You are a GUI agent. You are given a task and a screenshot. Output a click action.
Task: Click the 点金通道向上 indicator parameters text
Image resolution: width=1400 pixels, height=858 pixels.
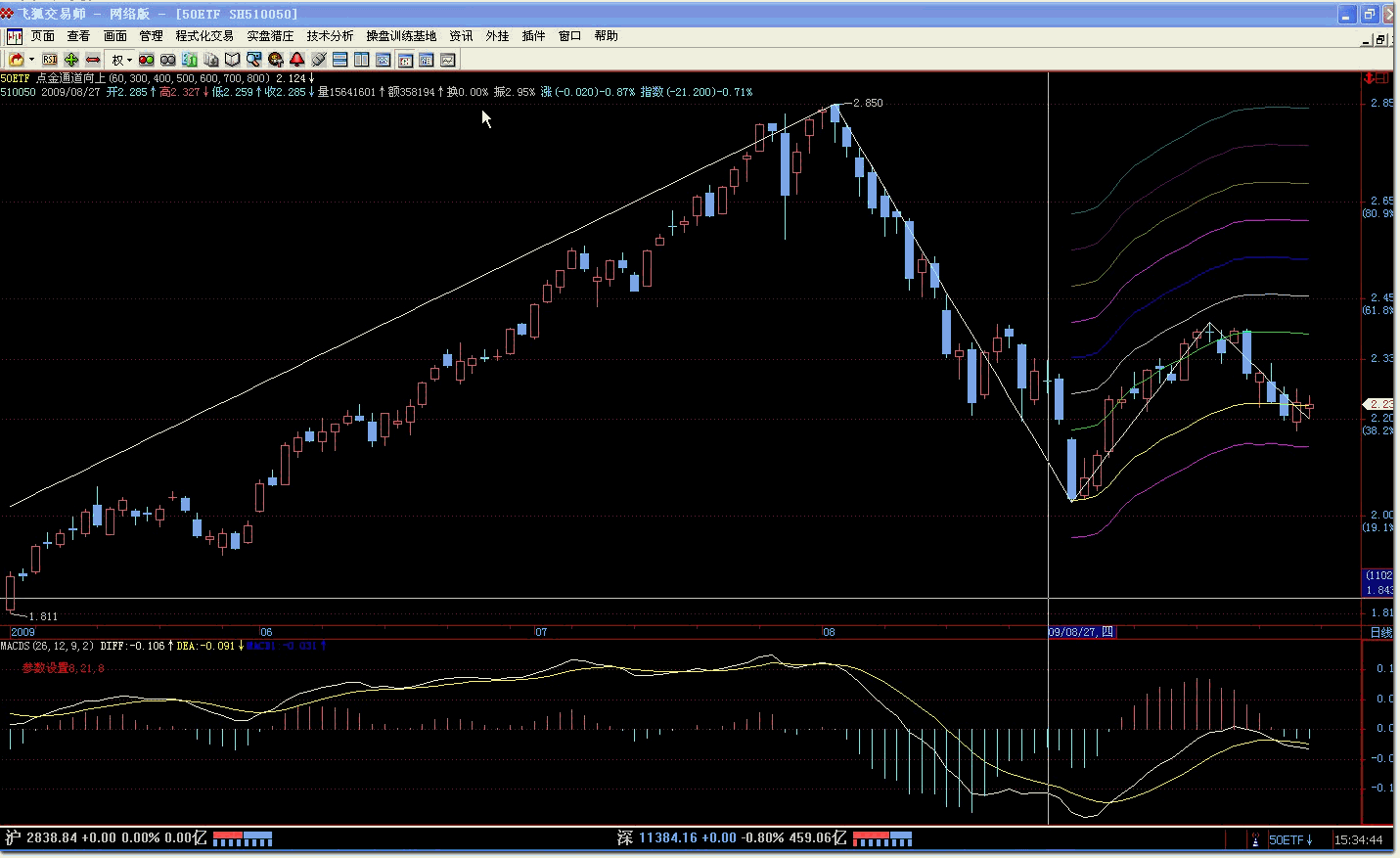[153, 78]
